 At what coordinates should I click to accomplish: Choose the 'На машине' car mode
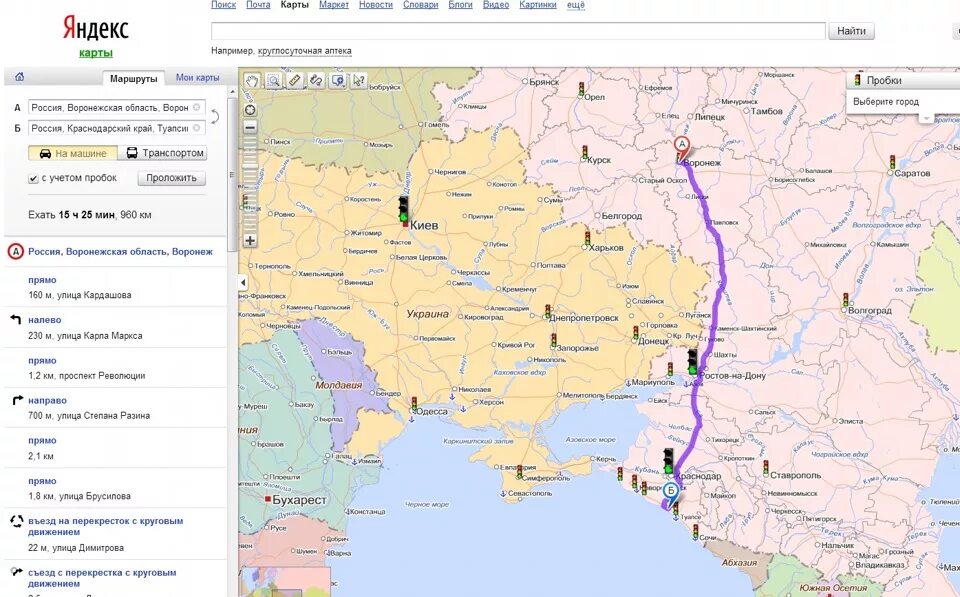(73, 153)
